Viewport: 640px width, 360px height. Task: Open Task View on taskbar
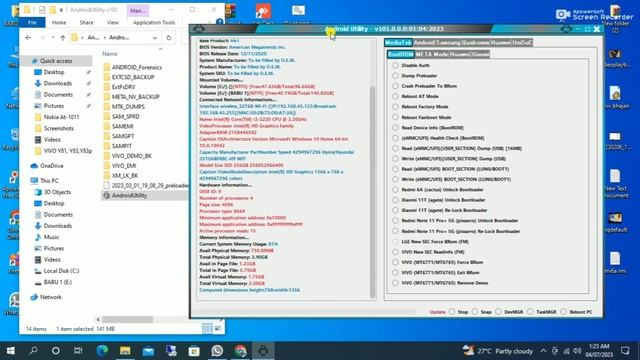tap(78, 351)
